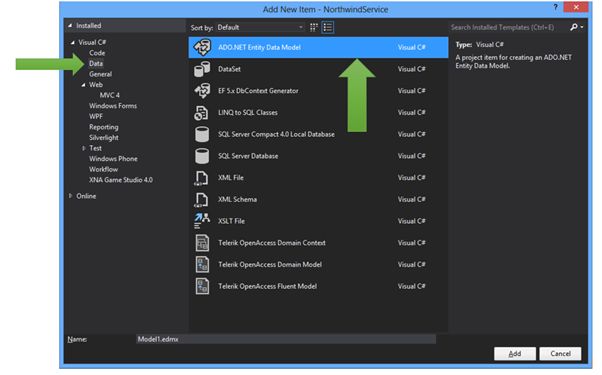The height and width of the screenshot is (375, 602).
Task: Collapse the Installed section
Action: click(x=70, y=26)
